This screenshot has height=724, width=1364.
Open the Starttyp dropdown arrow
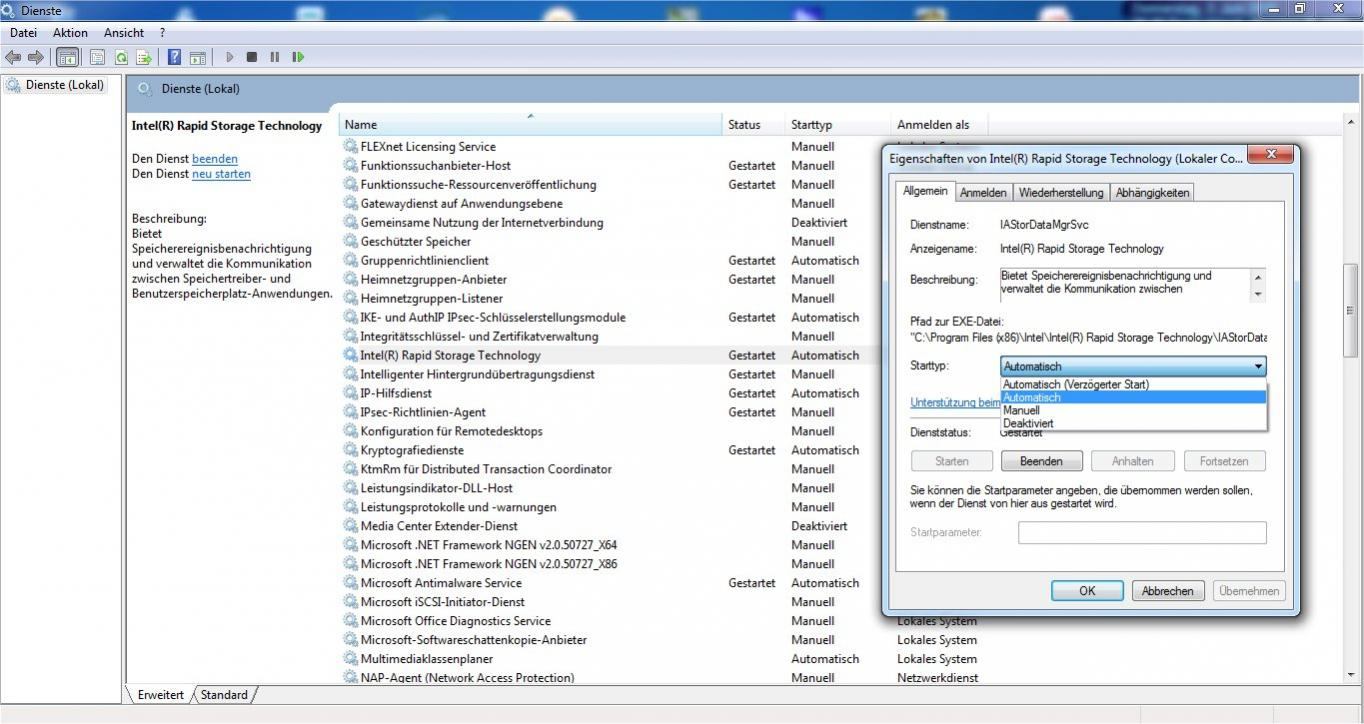point(1258,367)
